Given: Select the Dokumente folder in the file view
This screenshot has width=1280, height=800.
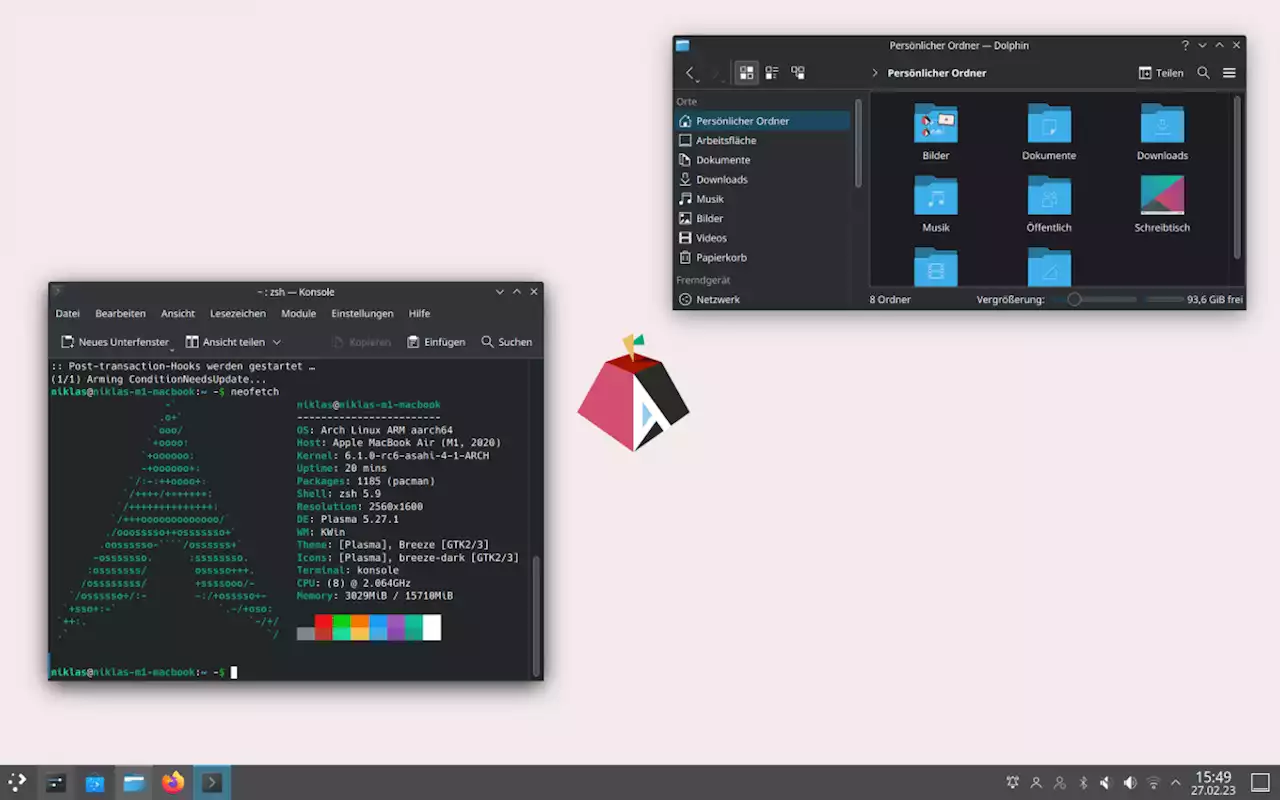Looking at the screenshot, I should [1049, 132].
